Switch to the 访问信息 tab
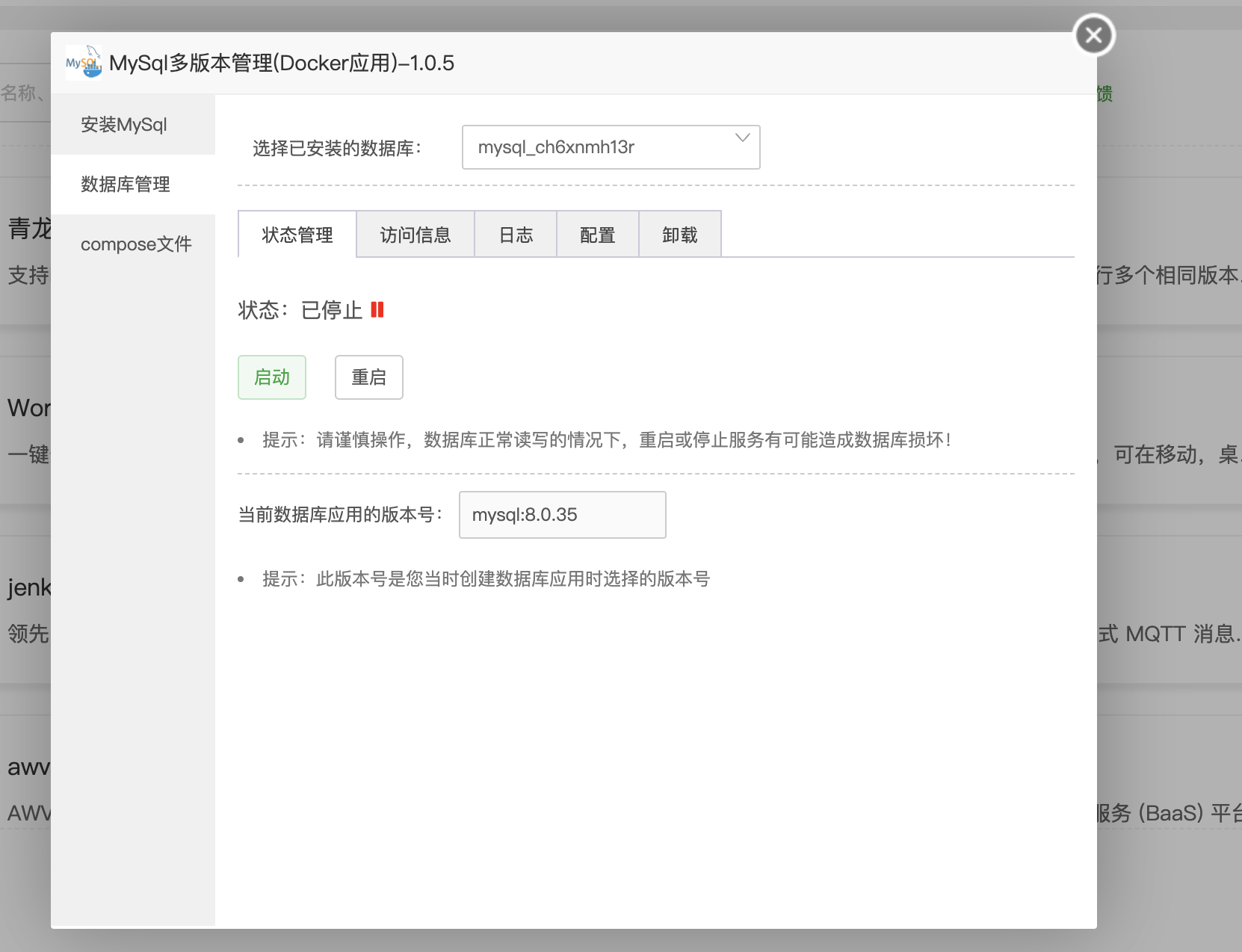 [415, 235]
